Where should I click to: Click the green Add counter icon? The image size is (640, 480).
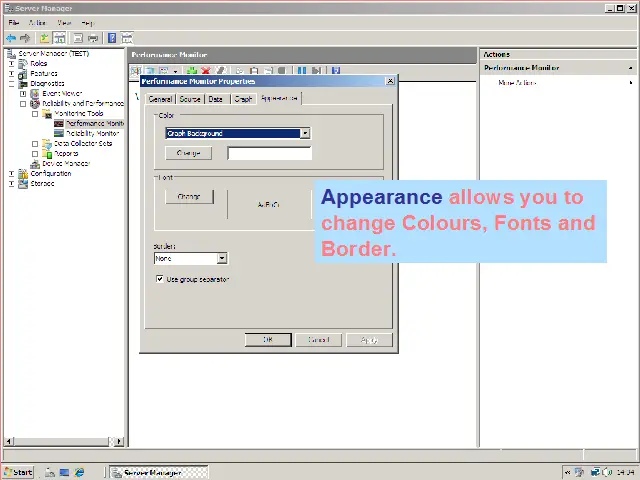tap(191, 71)
